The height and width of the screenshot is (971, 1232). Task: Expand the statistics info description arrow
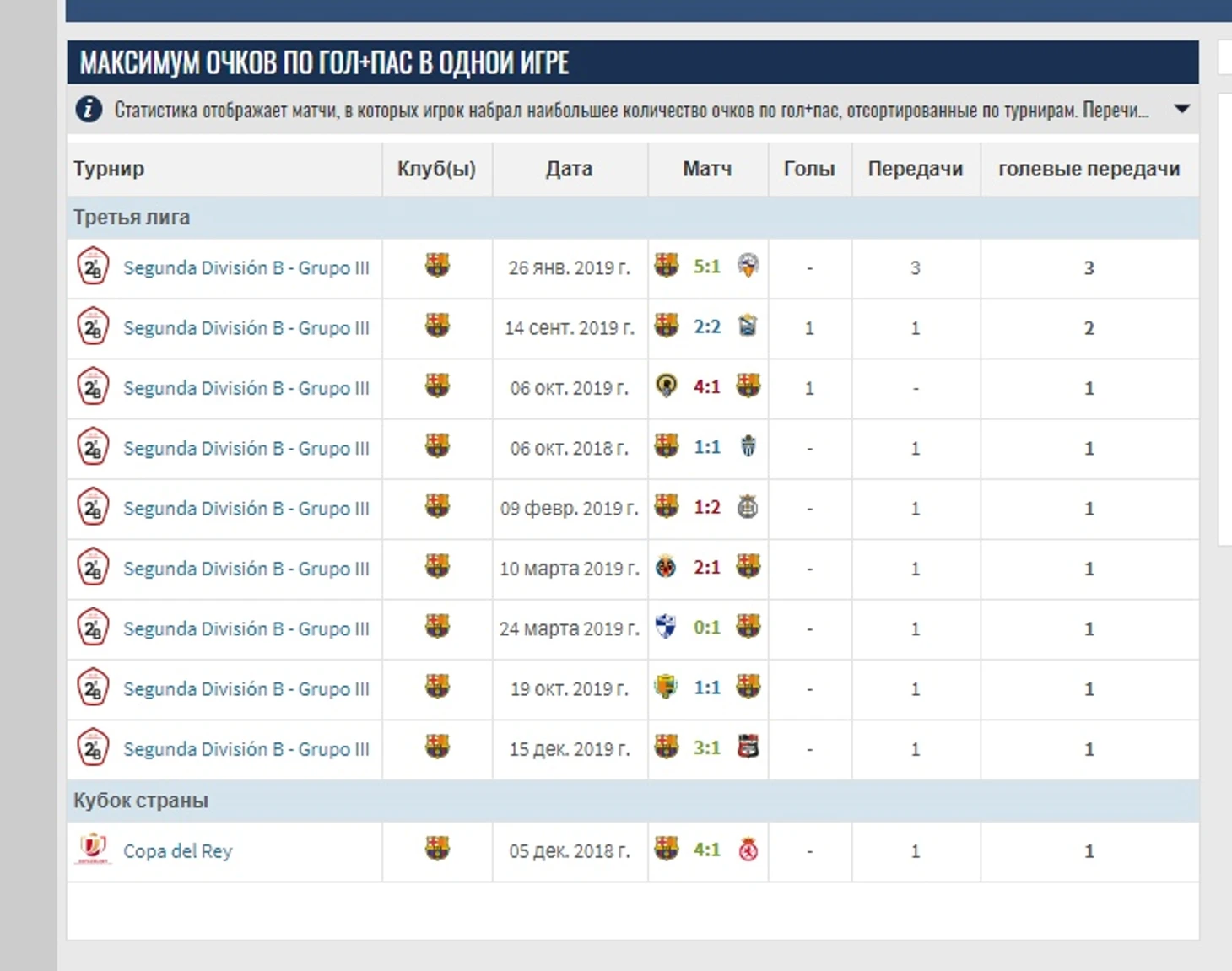[x=1181, y=109]
